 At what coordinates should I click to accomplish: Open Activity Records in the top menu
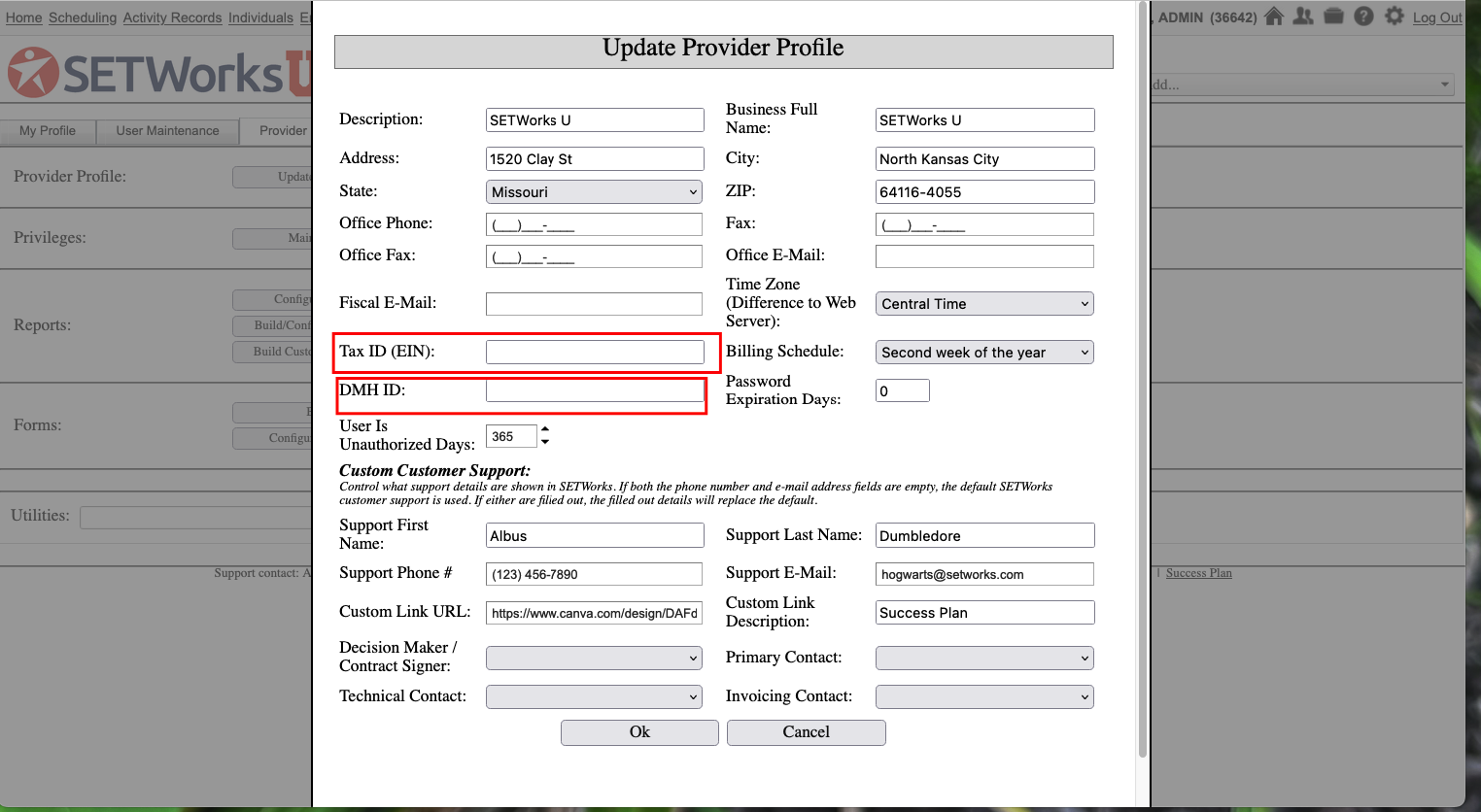tap(172, 17)
